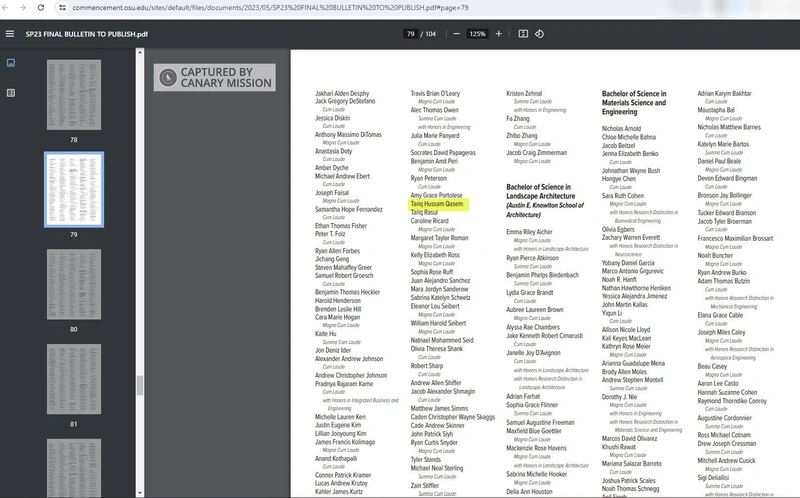This screenshot has height=498, width=800.
Task: Click the browser back arrow
Action: tap(9, 7)
